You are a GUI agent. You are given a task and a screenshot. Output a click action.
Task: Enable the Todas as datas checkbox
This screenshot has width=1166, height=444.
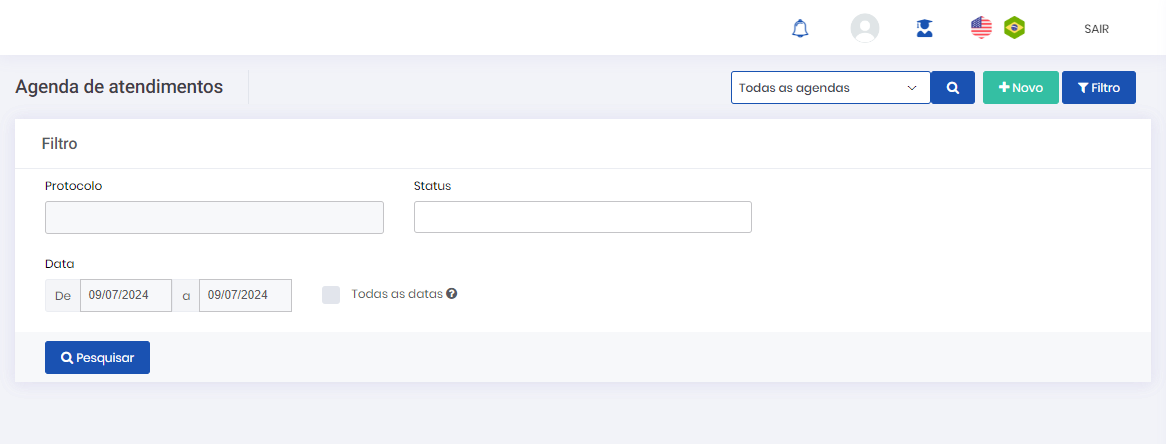point(331,295)
